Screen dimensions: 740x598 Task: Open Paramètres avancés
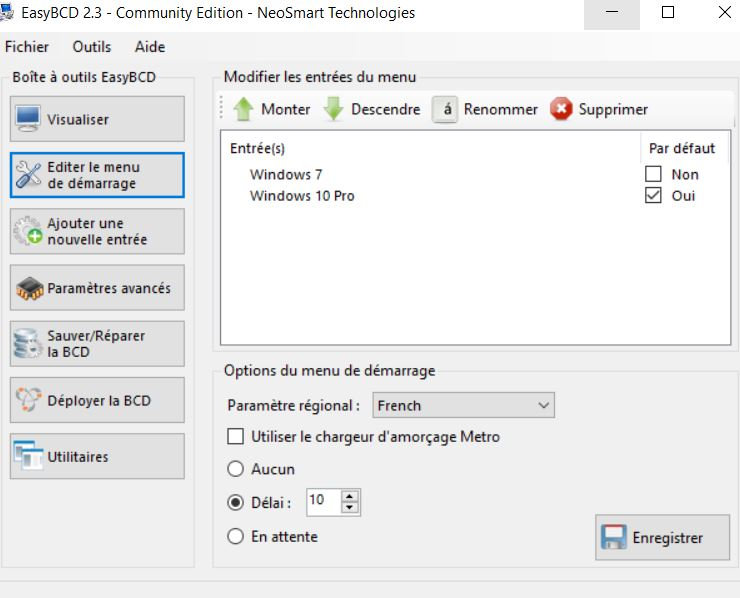tap(97, 287)
